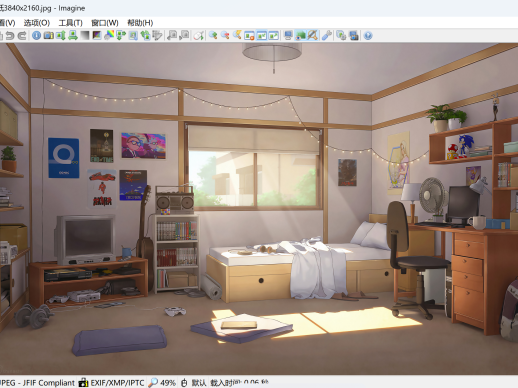Flip image vertically with green up-down arrows icon

click(x=61, y=35)
